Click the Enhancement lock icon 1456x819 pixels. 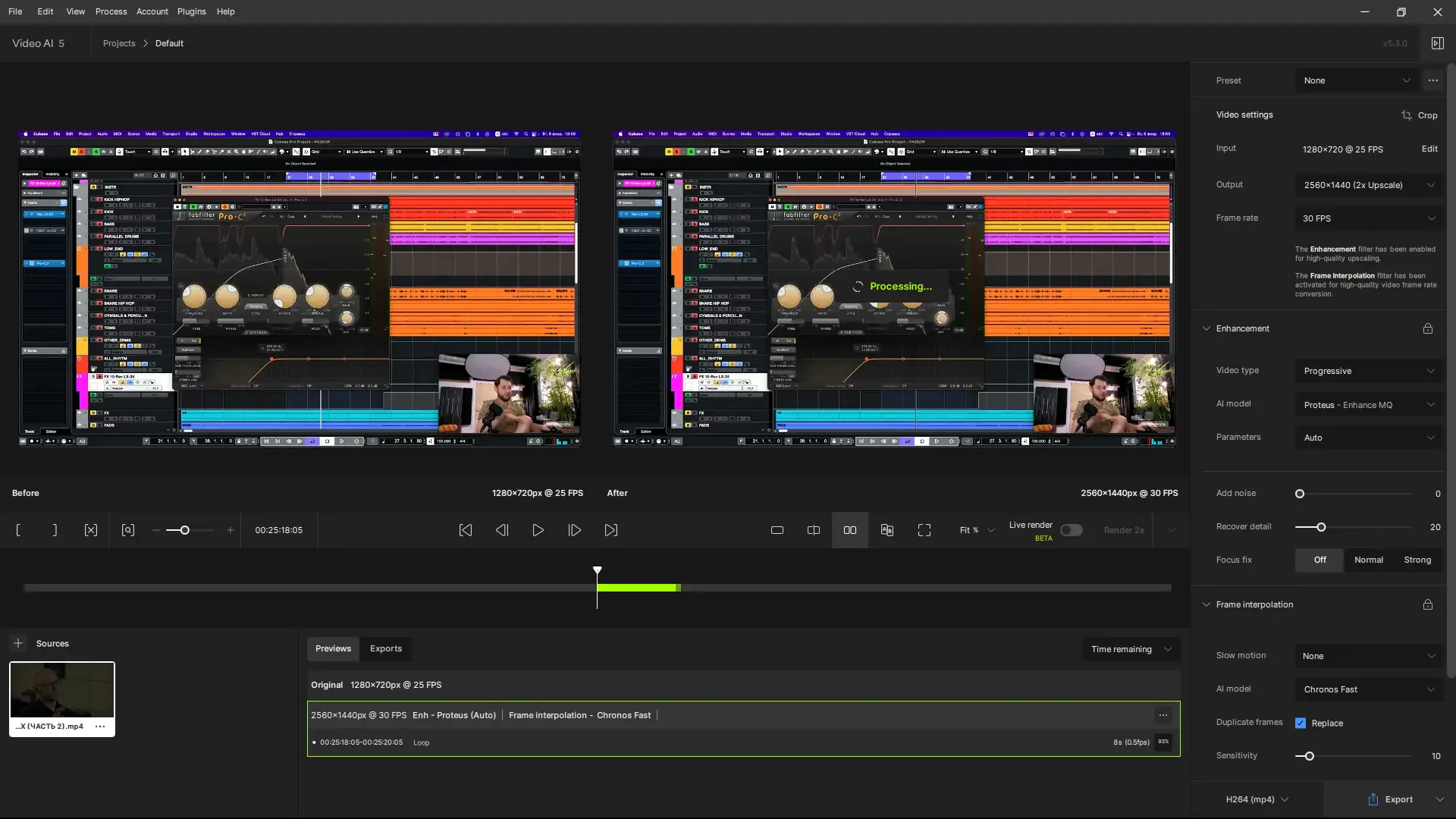click(1428, 328)
